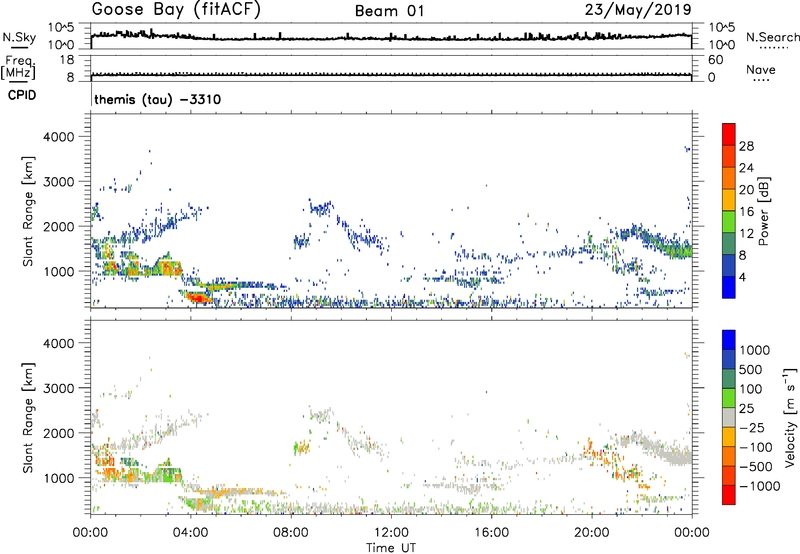Pick the 25–100 m/s green Velocity swatch

(x=729, y=398)
